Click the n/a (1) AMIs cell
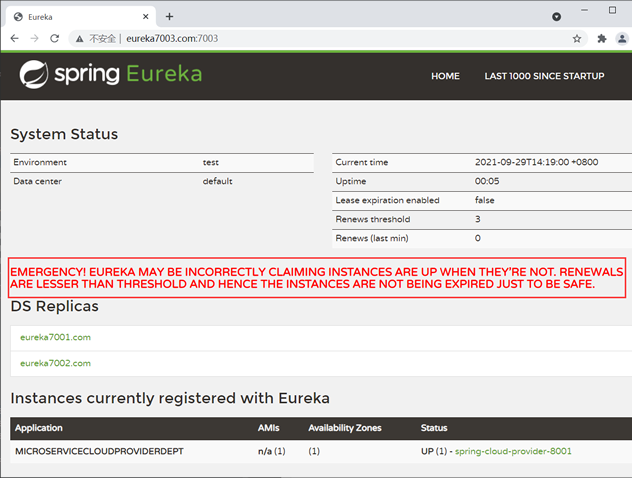The image size is (632, 478). pyautogui.click(x=272, y=451)
